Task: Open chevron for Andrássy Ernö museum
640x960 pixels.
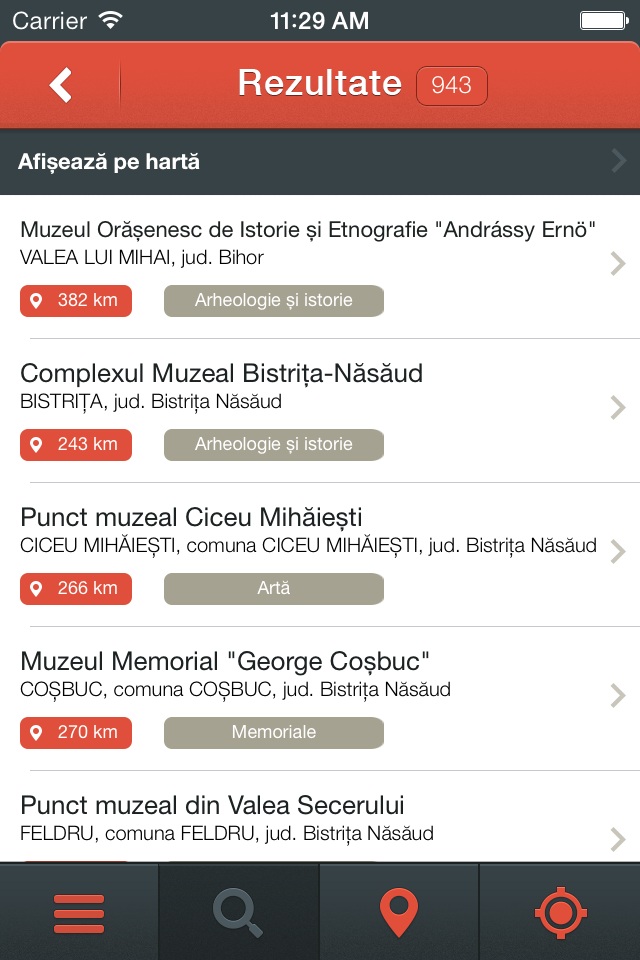Action: point(618,264)
